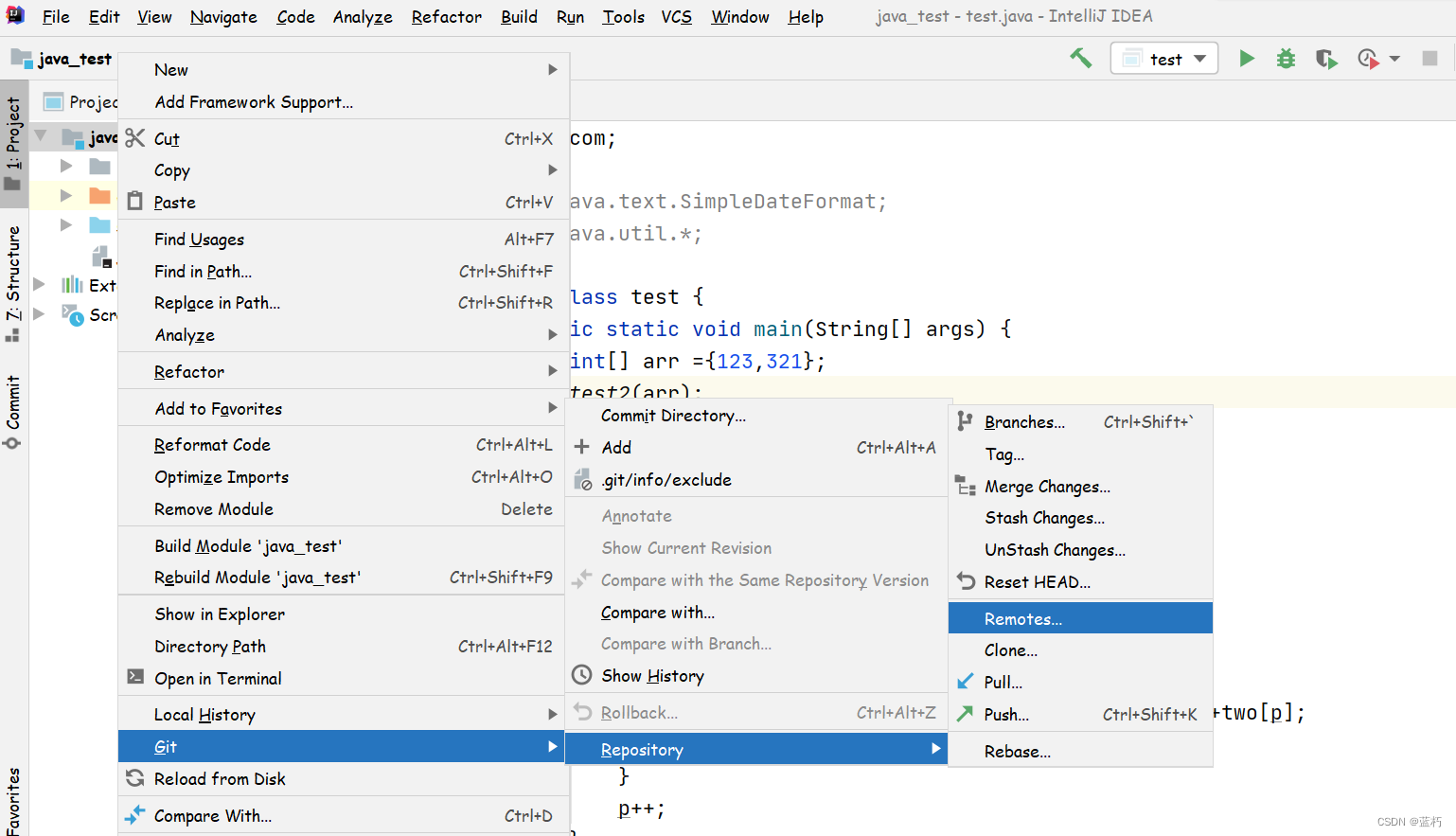The height and width of the screenshot is (836, 1456).
Task: Expand the External Libraries tree node
Action: coord(40,284)
